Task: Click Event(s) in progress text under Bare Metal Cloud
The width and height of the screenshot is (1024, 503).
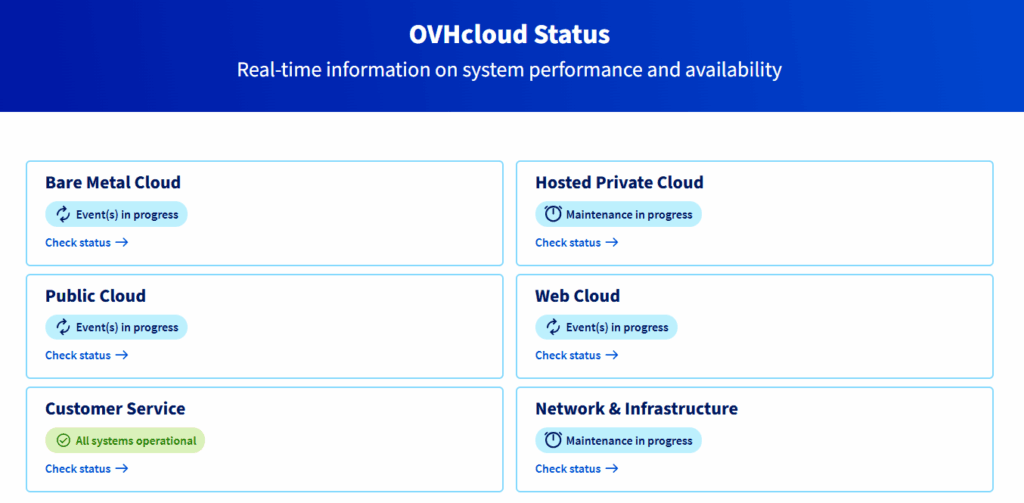Action: pos(127,215)
